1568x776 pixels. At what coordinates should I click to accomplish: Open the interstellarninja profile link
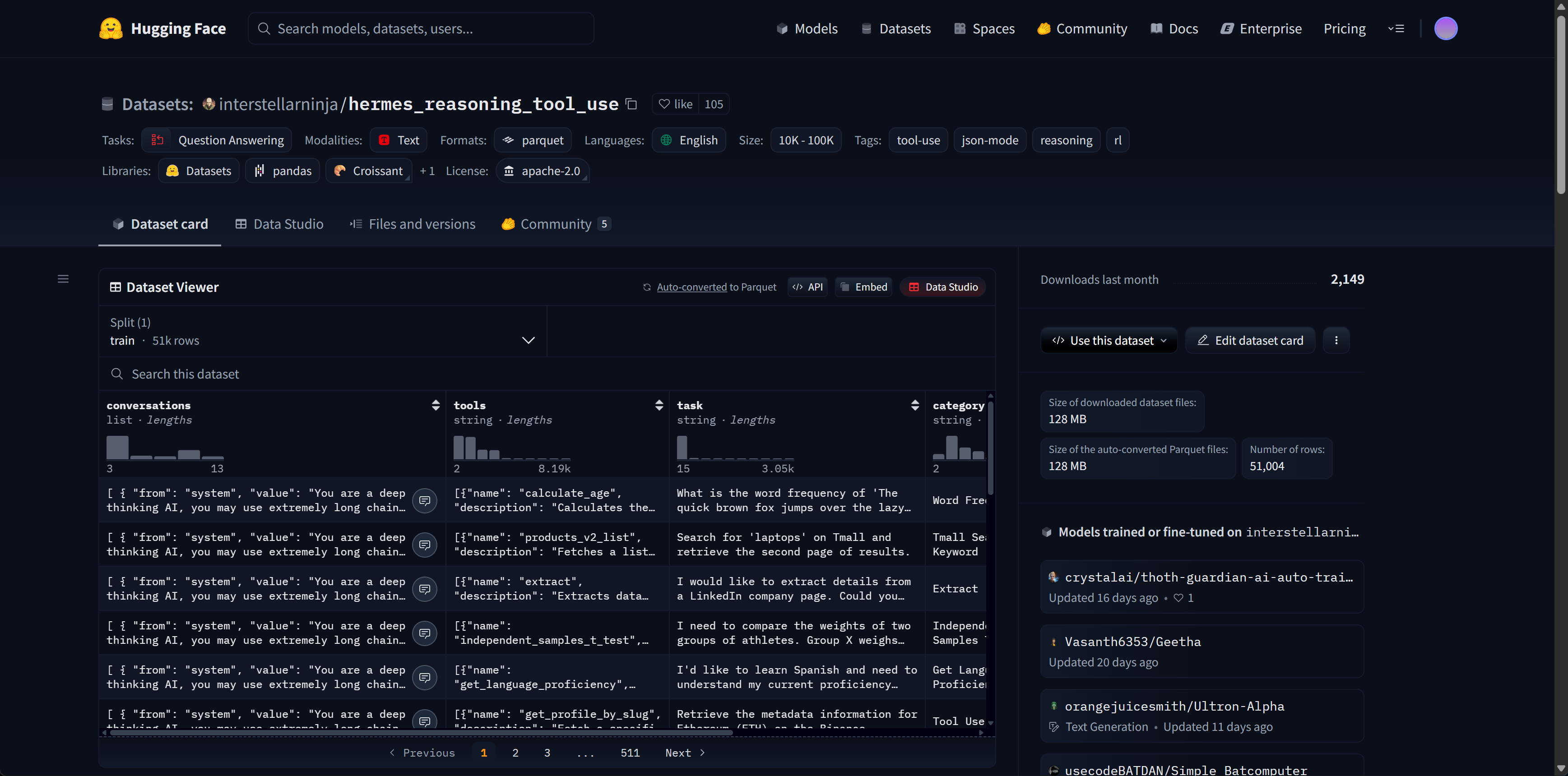pyautogui.click(x=278, y=104)
